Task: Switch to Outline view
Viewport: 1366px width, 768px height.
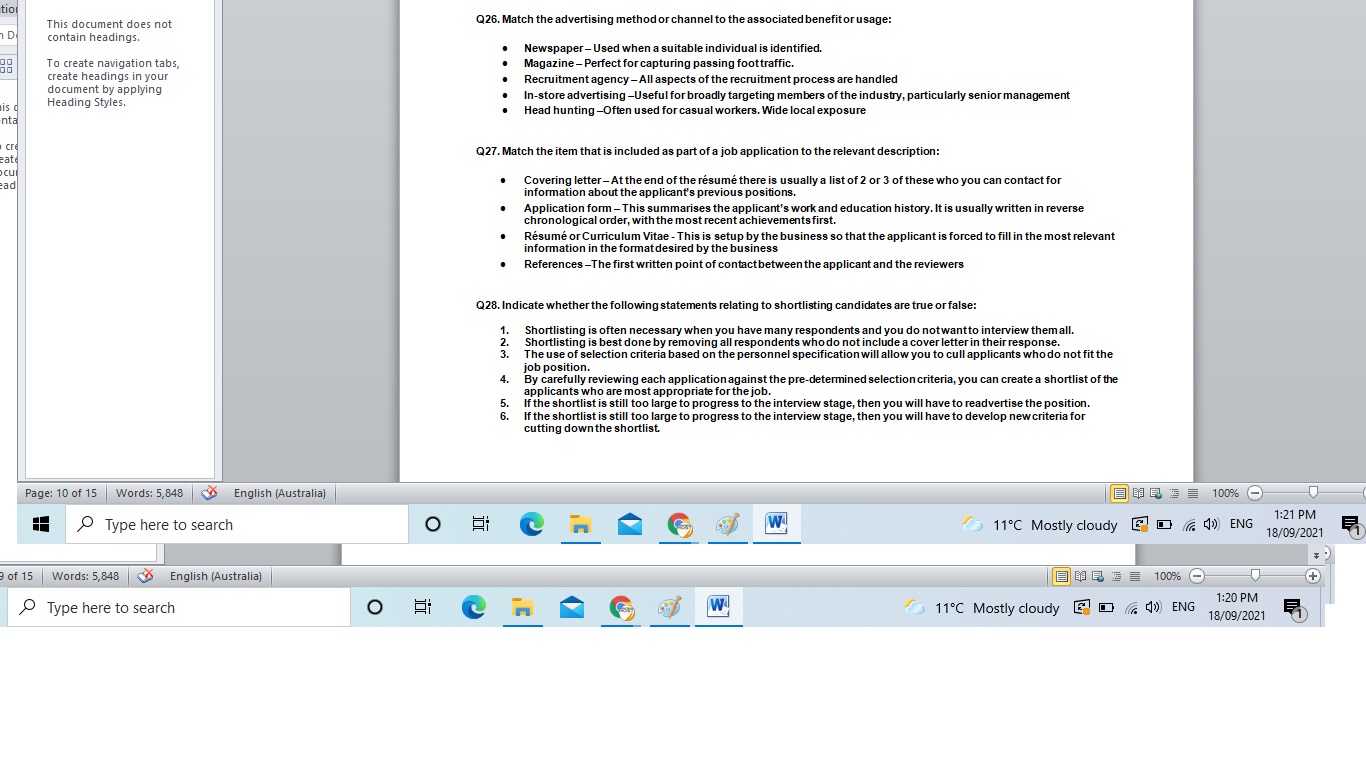Action: point(1175,492)
